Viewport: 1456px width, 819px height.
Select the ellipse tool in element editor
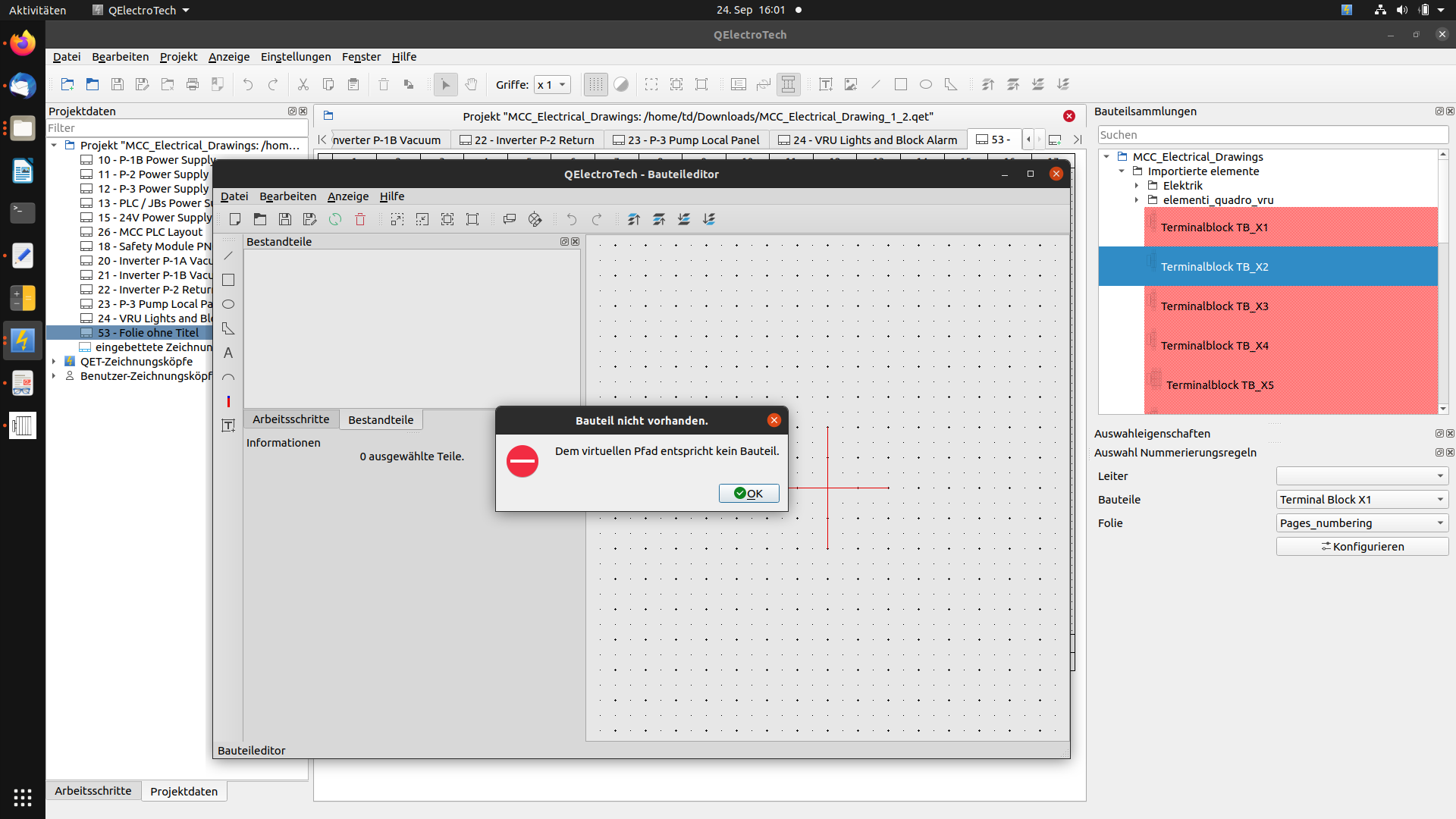tap(228, 305)
